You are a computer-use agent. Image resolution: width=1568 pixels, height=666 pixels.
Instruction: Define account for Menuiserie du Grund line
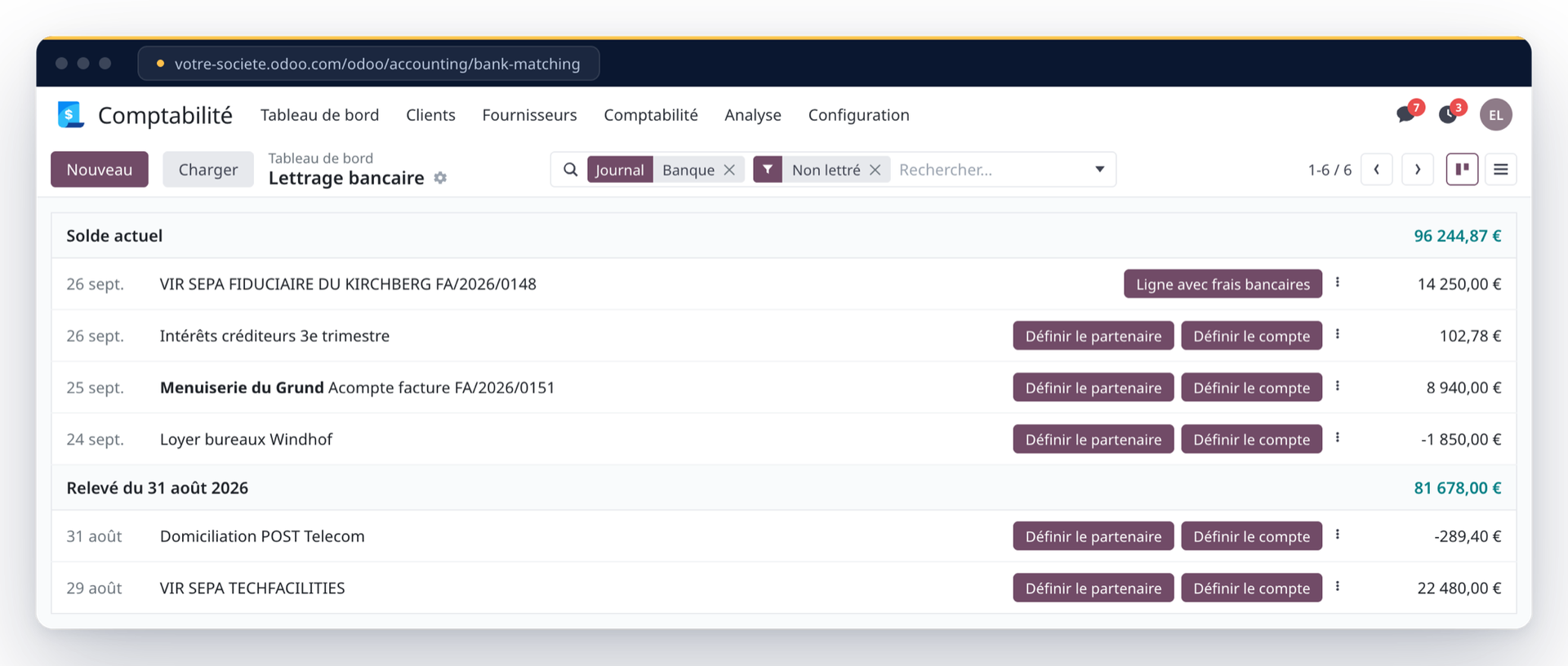pos(1252,388)
